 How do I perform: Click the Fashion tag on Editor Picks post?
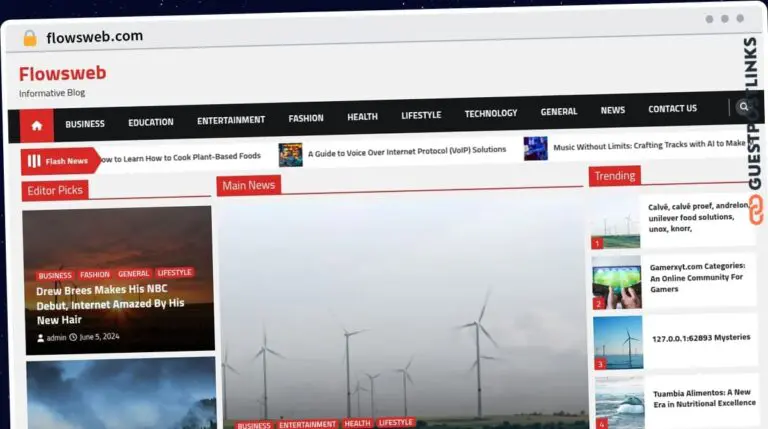tap(95, 275)
